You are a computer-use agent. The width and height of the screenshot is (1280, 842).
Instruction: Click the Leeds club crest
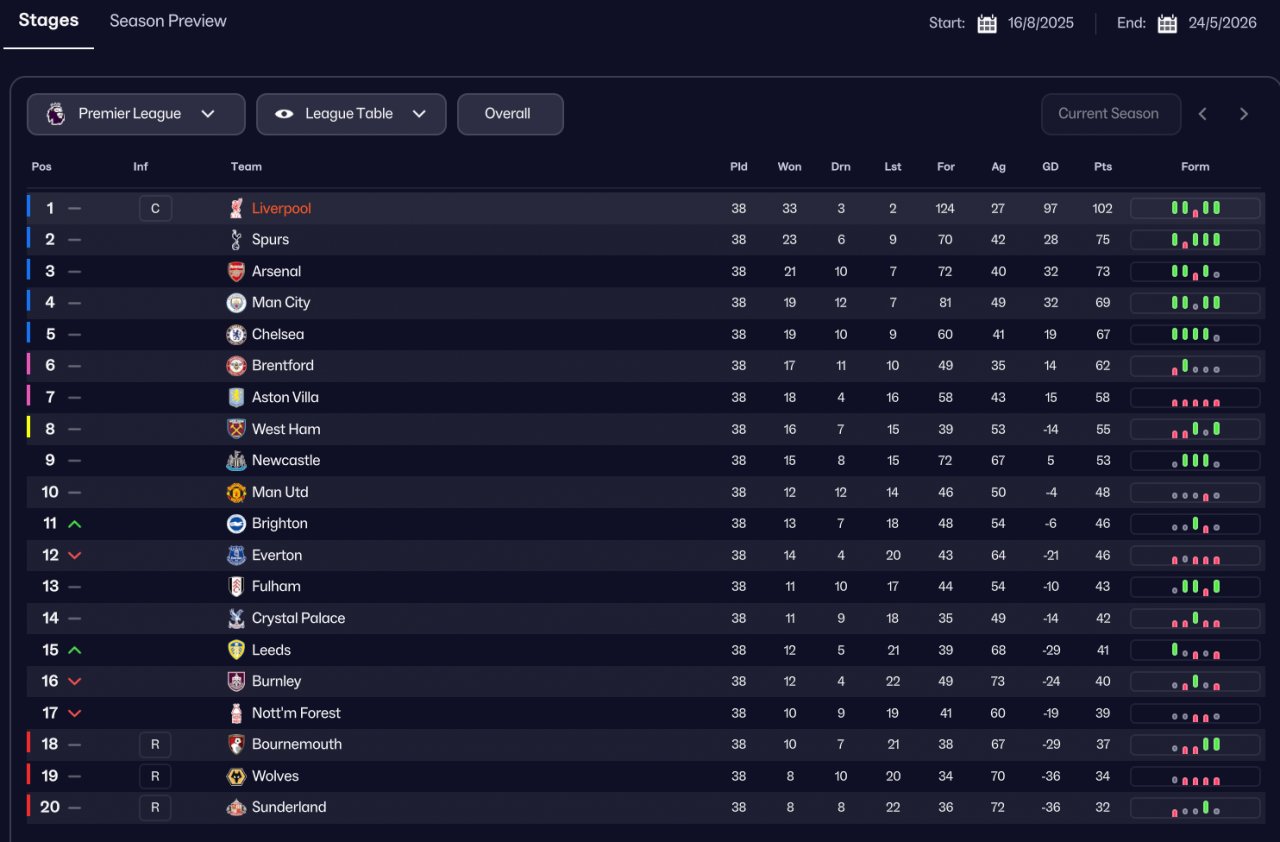(236, 650)
